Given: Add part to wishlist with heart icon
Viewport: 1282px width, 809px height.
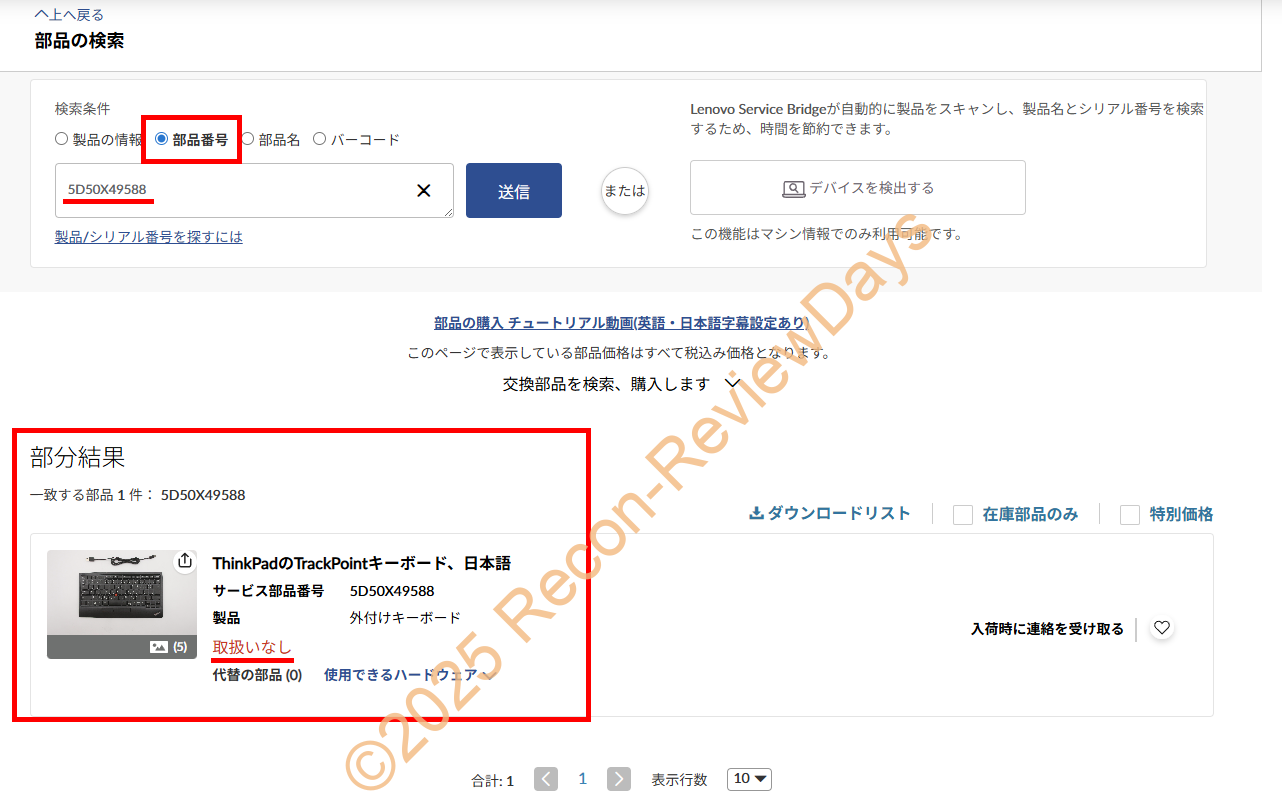Looking at the screenshot, I should point(1161,628).
